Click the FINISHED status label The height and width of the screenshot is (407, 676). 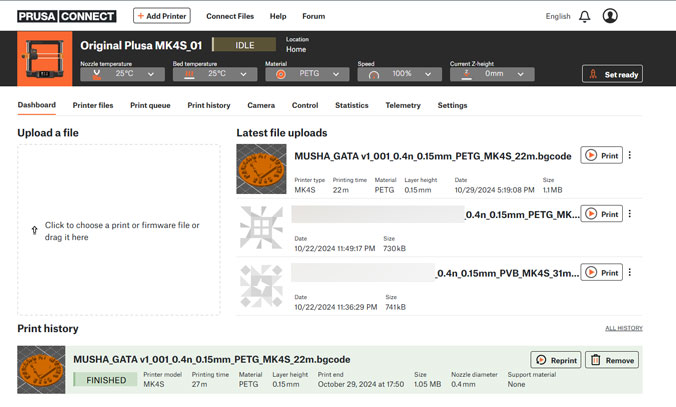tap(106, 380)
